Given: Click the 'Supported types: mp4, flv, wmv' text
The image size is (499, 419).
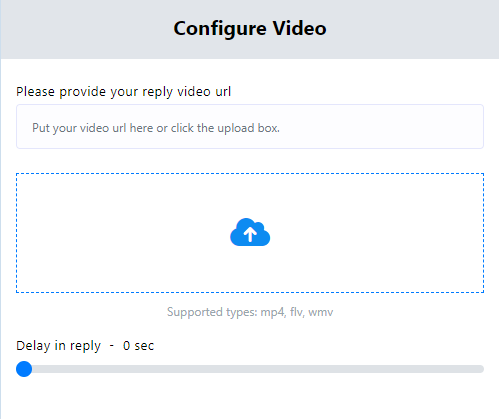Looking at the screenshot, I should pos(250,312).
